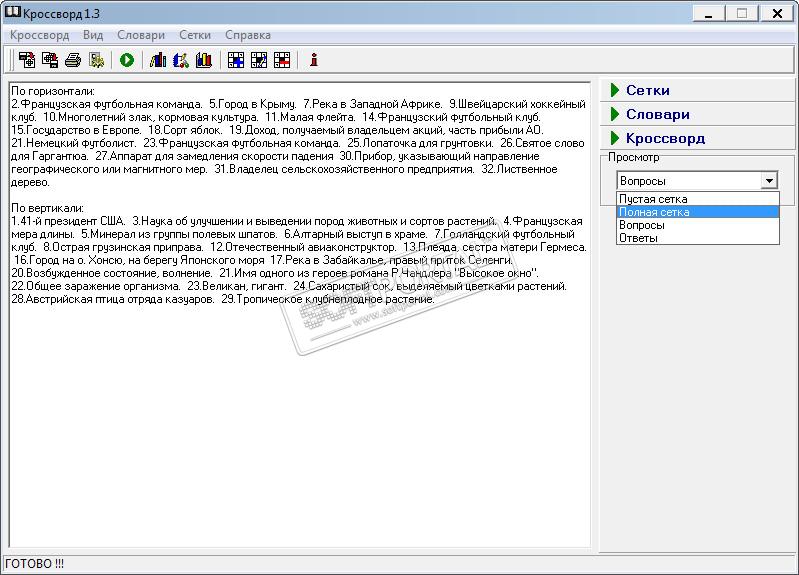Click the green play button to generate crossword

127,60
